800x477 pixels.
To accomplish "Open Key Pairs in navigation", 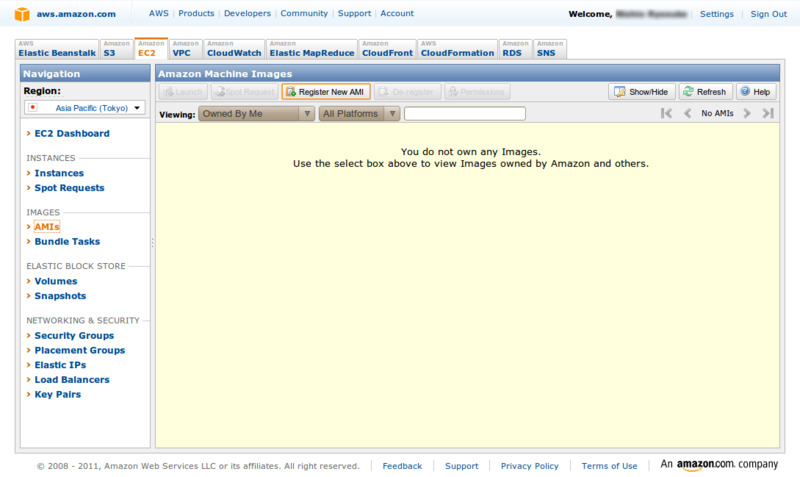I will (58, 394).
